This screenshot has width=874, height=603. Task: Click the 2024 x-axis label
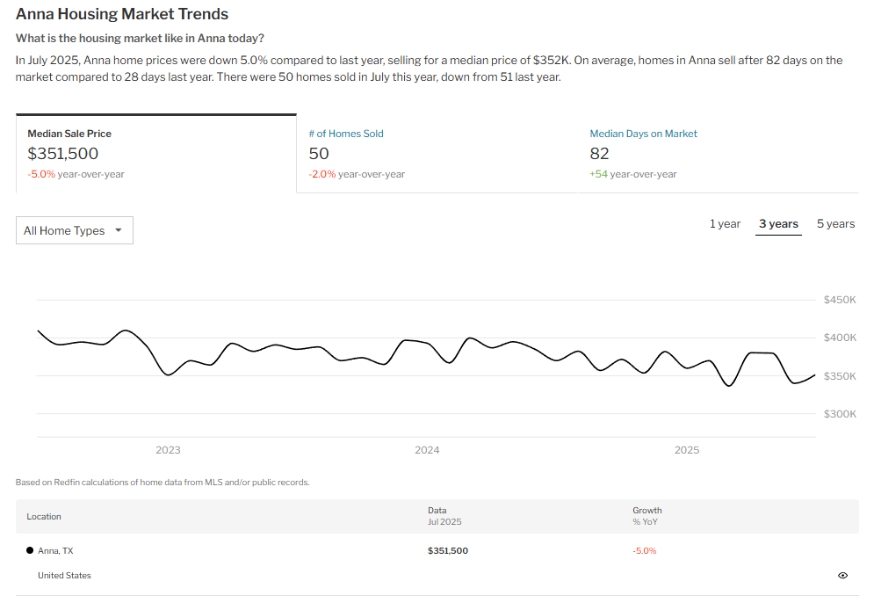click(427, 450)
